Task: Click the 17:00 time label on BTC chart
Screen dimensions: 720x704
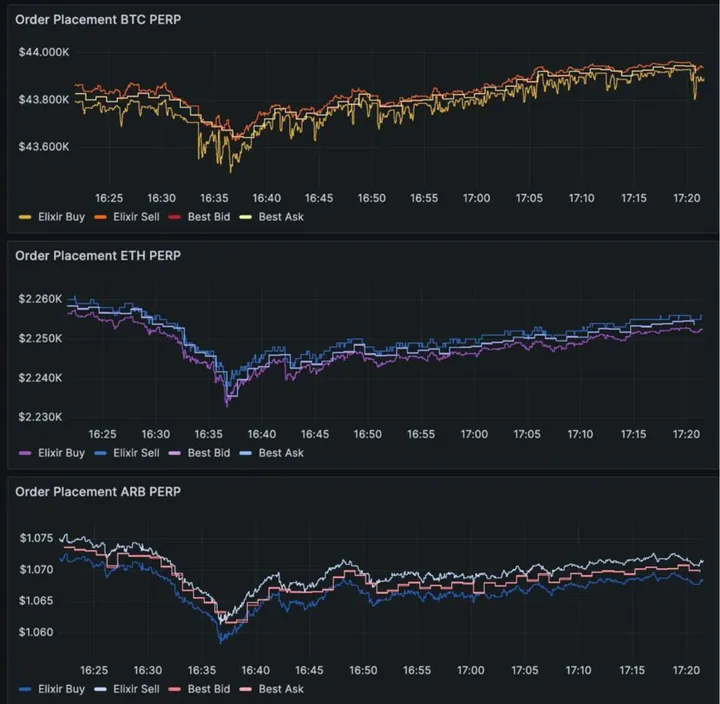Action: click(x=476, y=198)
